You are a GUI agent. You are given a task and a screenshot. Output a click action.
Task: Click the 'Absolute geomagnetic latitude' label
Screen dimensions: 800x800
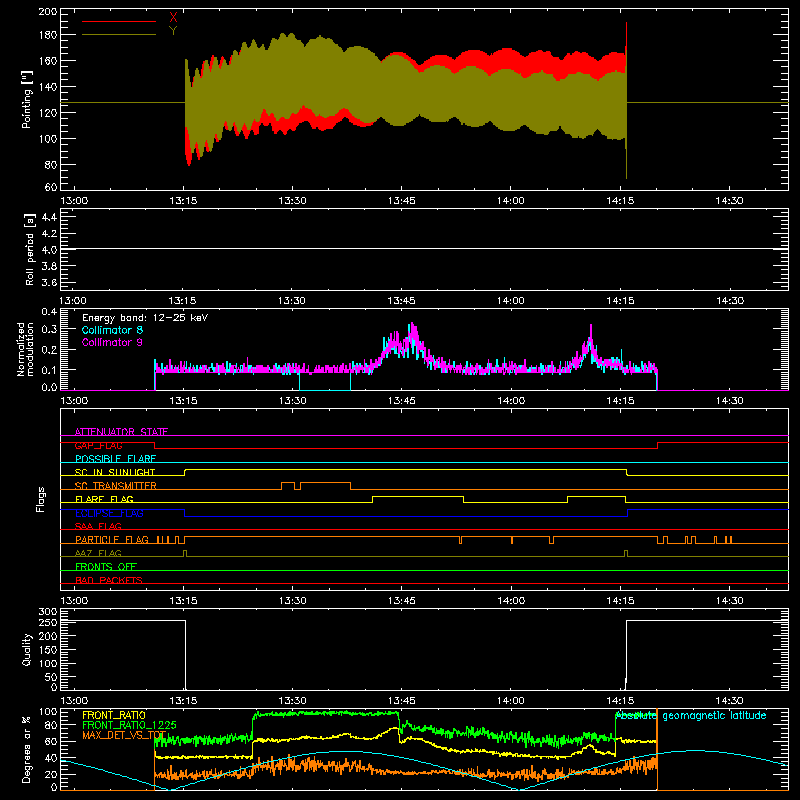click(691, 716)
